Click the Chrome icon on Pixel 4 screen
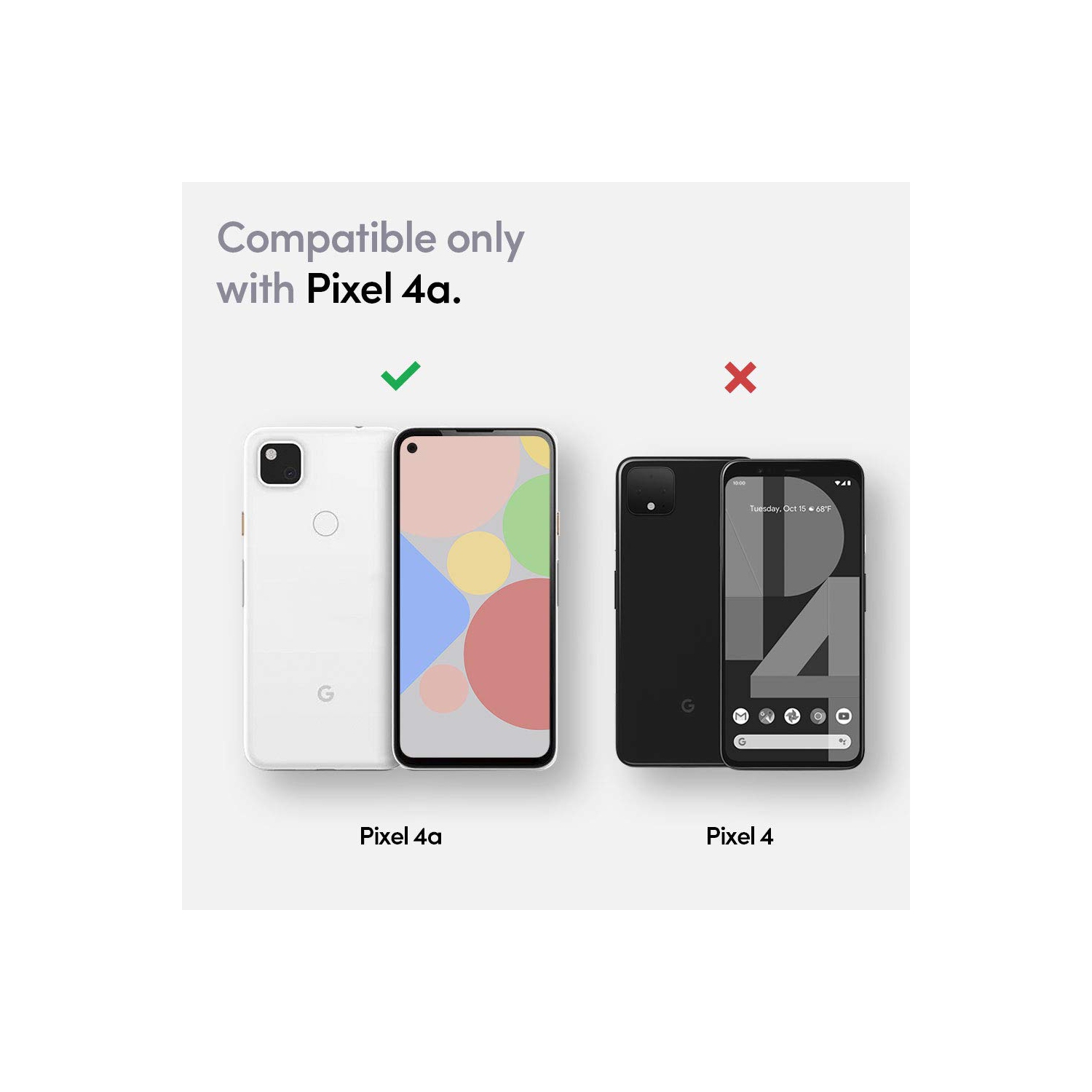The image size is (1092, 1092). click(818, 716)
